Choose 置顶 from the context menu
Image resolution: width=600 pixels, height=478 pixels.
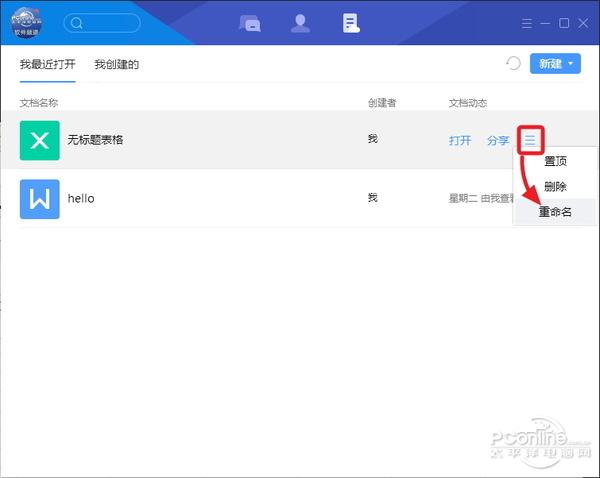(555, 161)
